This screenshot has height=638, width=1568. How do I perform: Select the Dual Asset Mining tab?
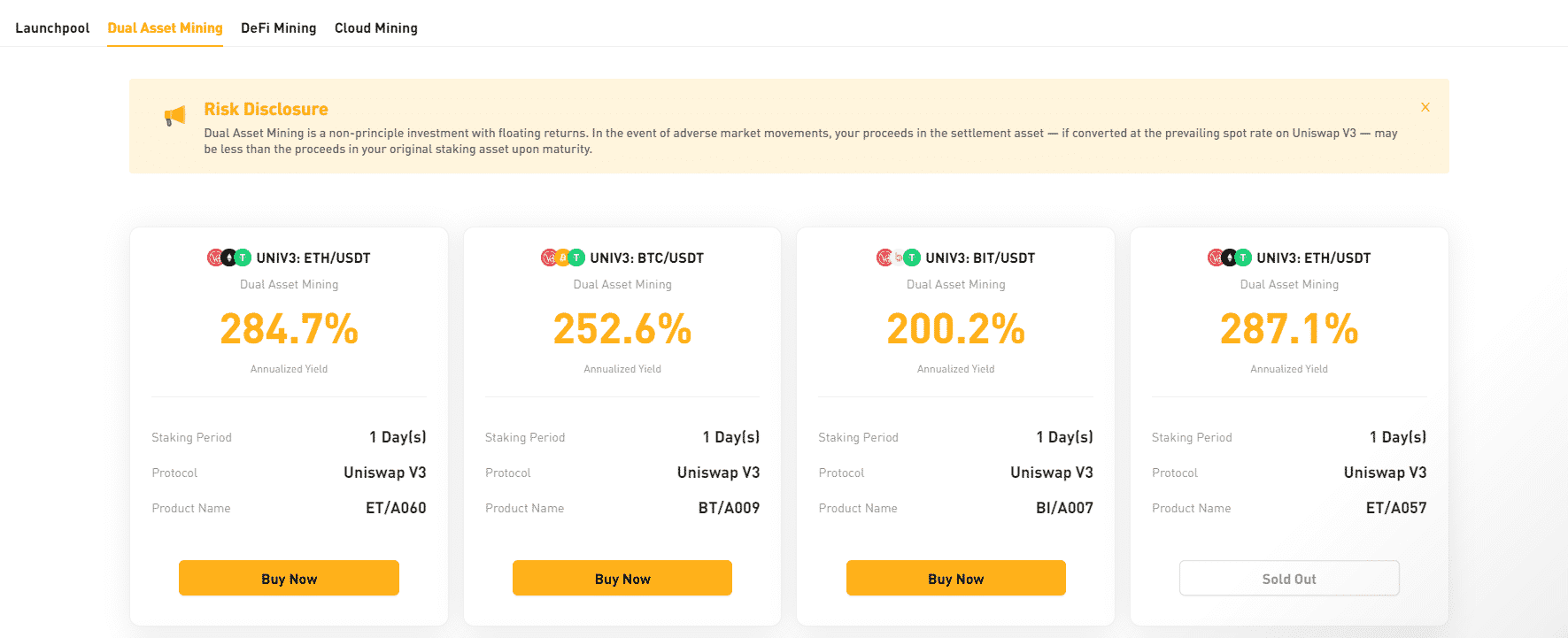[x=165, y=28]
